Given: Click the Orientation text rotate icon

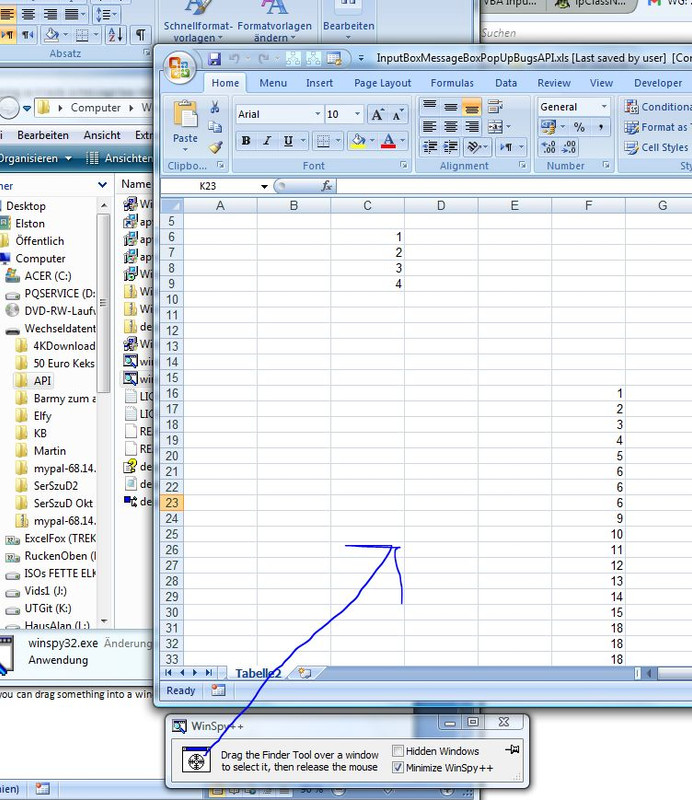Looking at the screenshot, I should [474, 147].
